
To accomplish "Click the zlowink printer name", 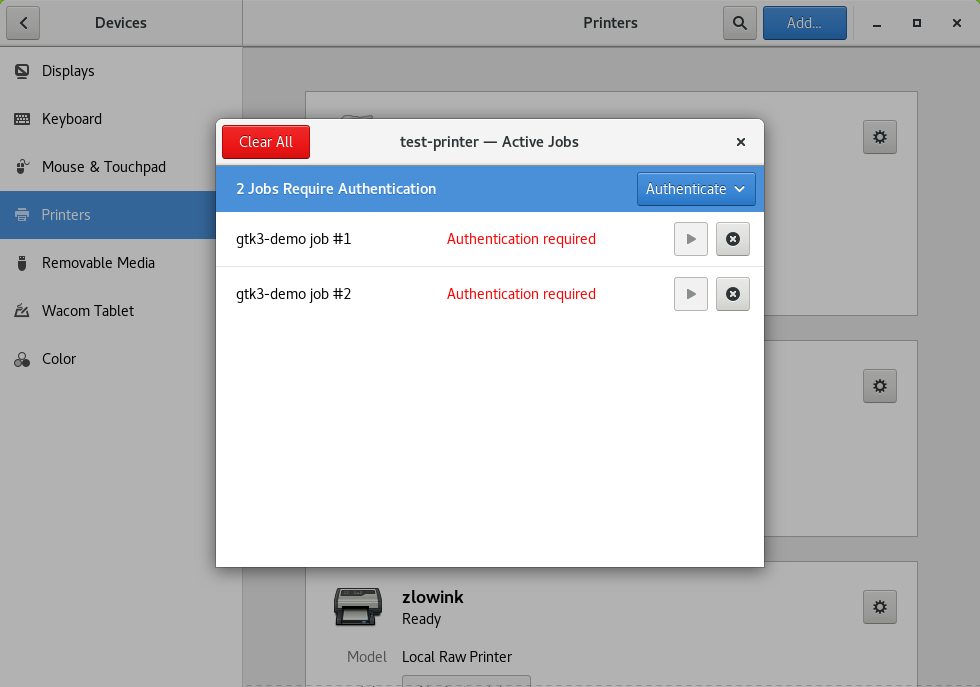I will 432,597.
